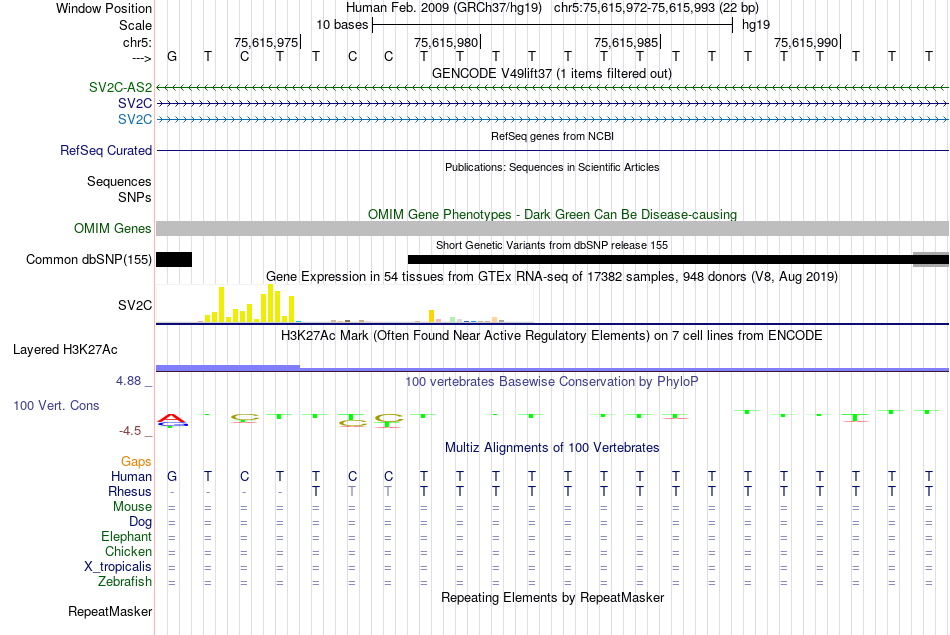Click the hg19 label by scale bar
Screen dimensions: 950x635
[756, 25]
